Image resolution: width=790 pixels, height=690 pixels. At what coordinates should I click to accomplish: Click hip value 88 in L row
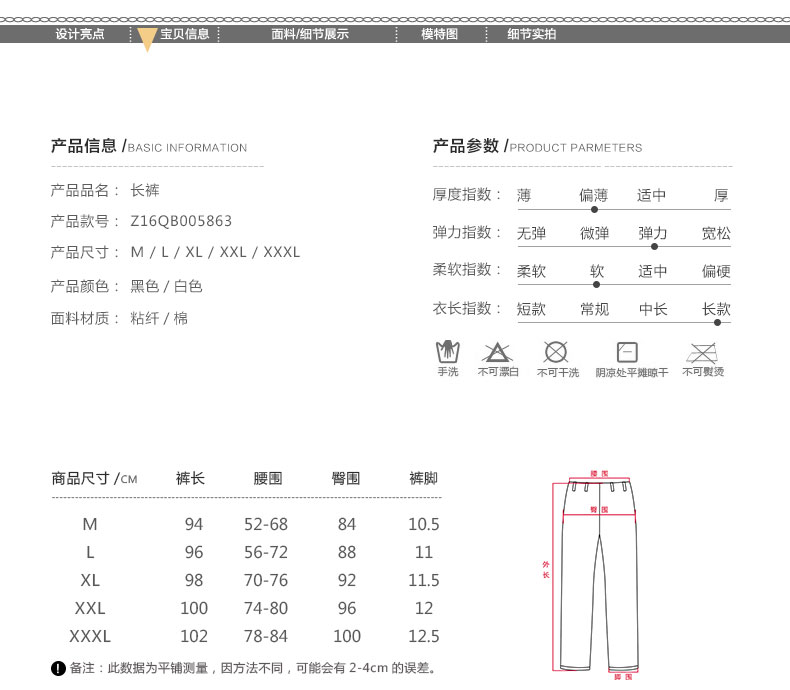pyautogui.click(x=347, y=553)
